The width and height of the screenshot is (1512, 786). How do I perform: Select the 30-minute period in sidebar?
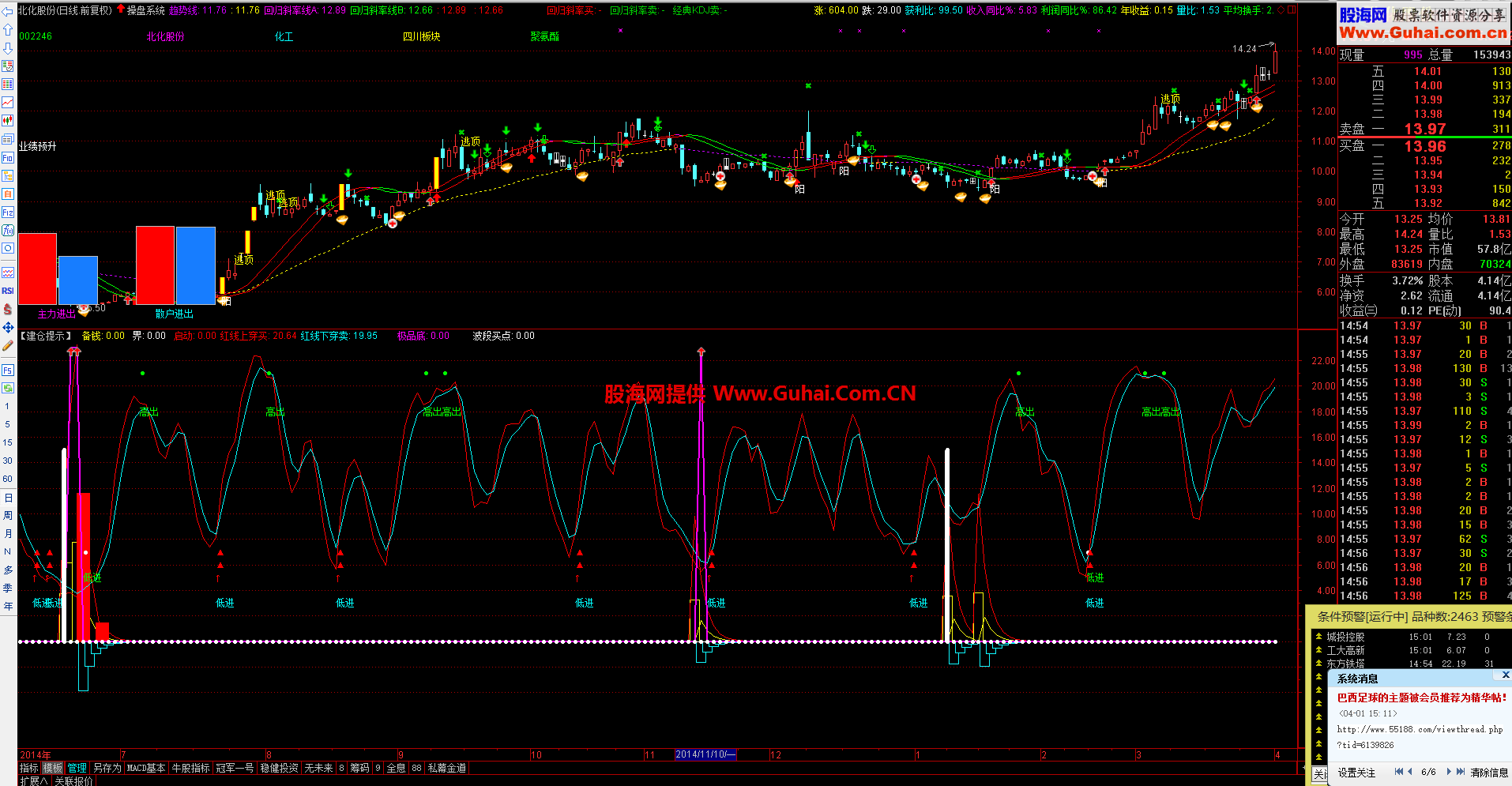(x=8, y=461)
